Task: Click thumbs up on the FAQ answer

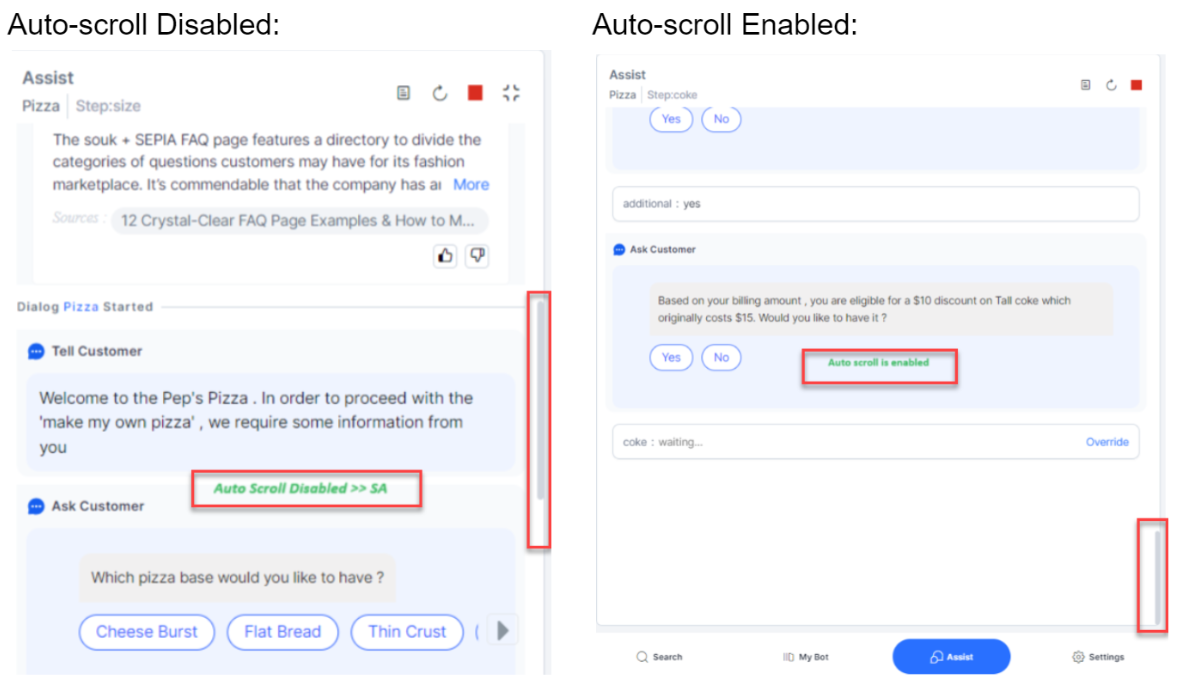Action: pos(445,256)
